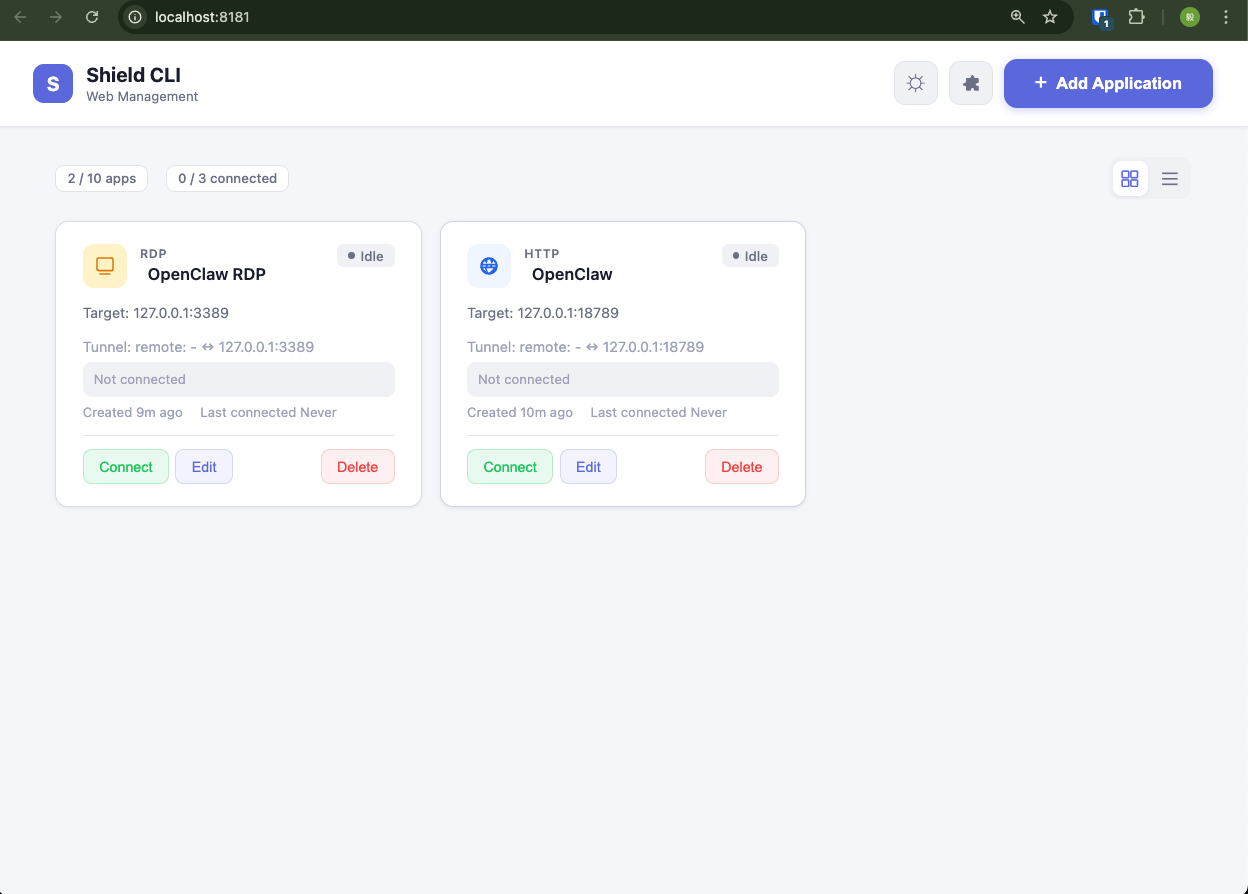Open the browser profile avatar
This screenshot has height=894, width=1248.
pos(1189,17)
